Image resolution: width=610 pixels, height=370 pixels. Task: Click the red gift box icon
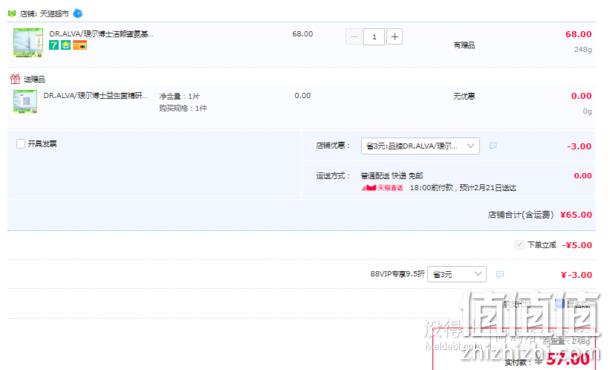[15, 79]
